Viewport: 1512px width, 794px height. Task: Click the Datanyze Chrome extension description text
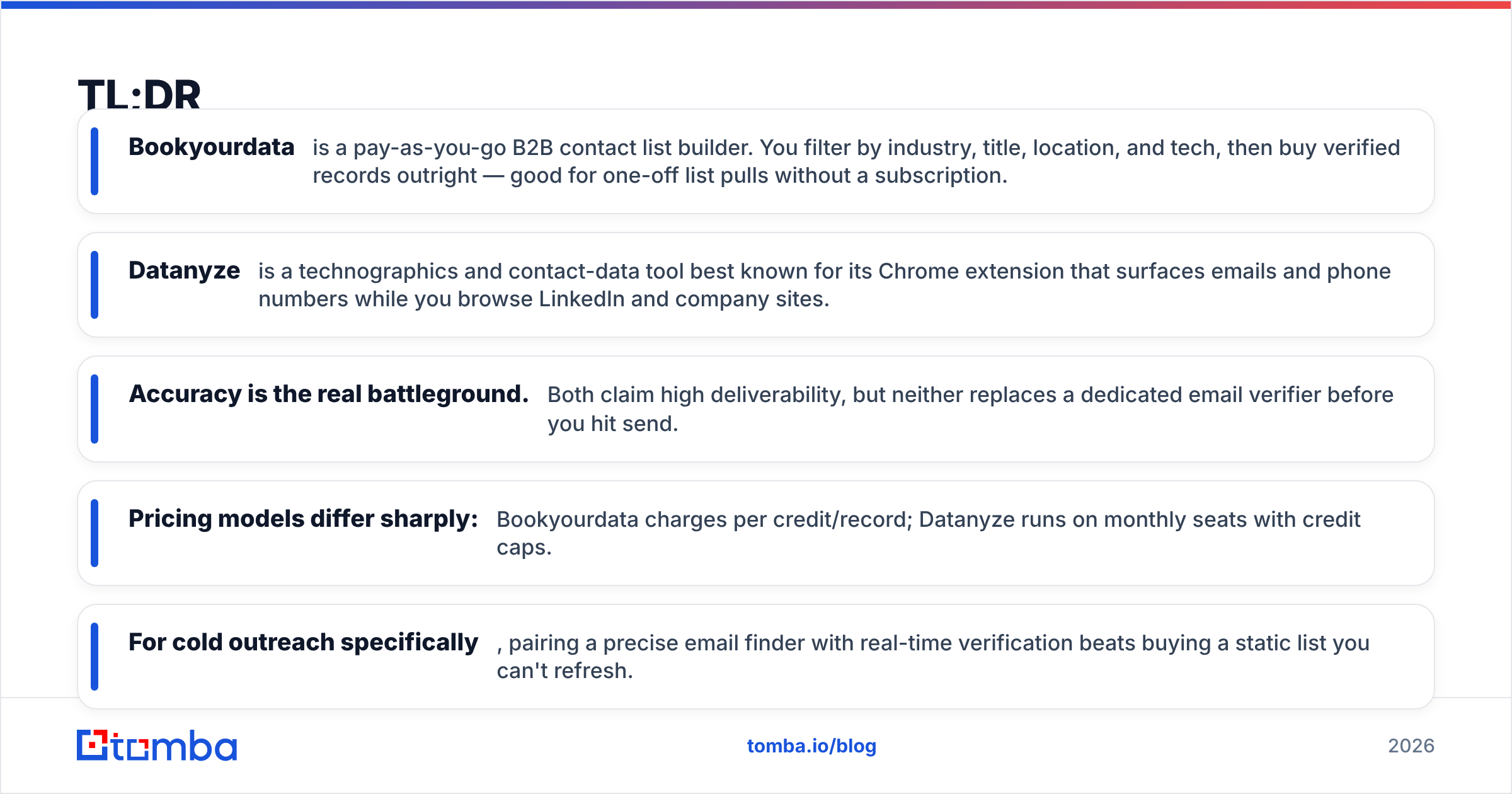825,285
